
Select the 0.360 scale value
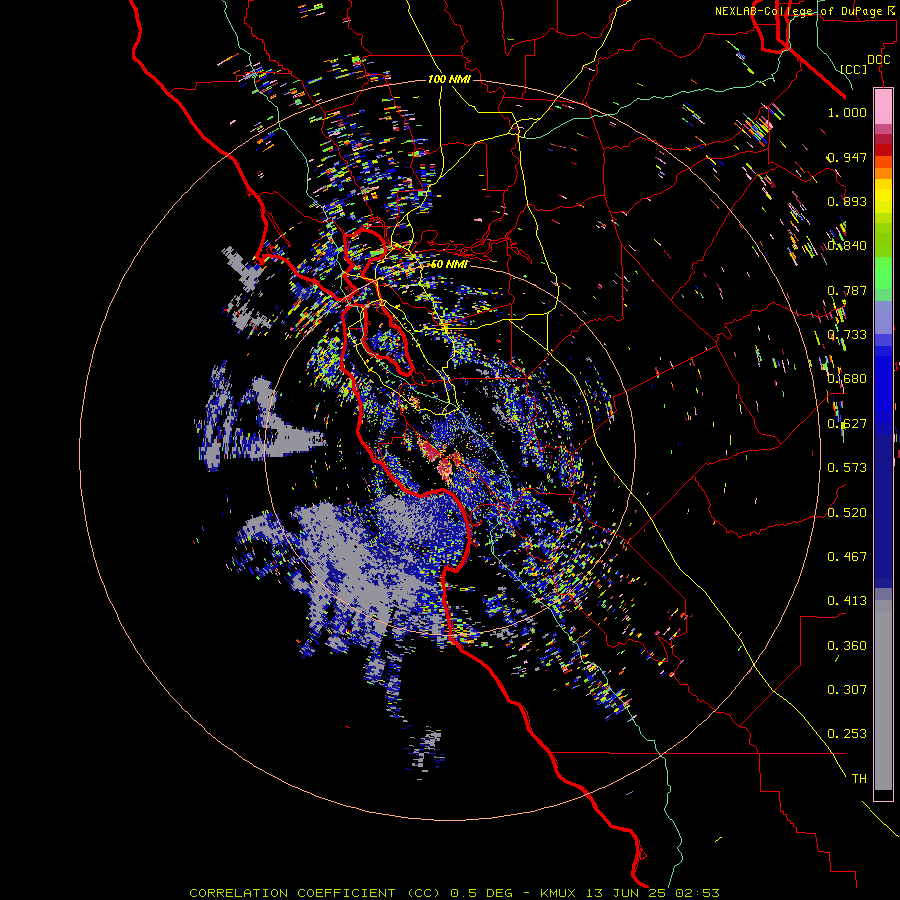pyautogui.click(x=847, y=646)
